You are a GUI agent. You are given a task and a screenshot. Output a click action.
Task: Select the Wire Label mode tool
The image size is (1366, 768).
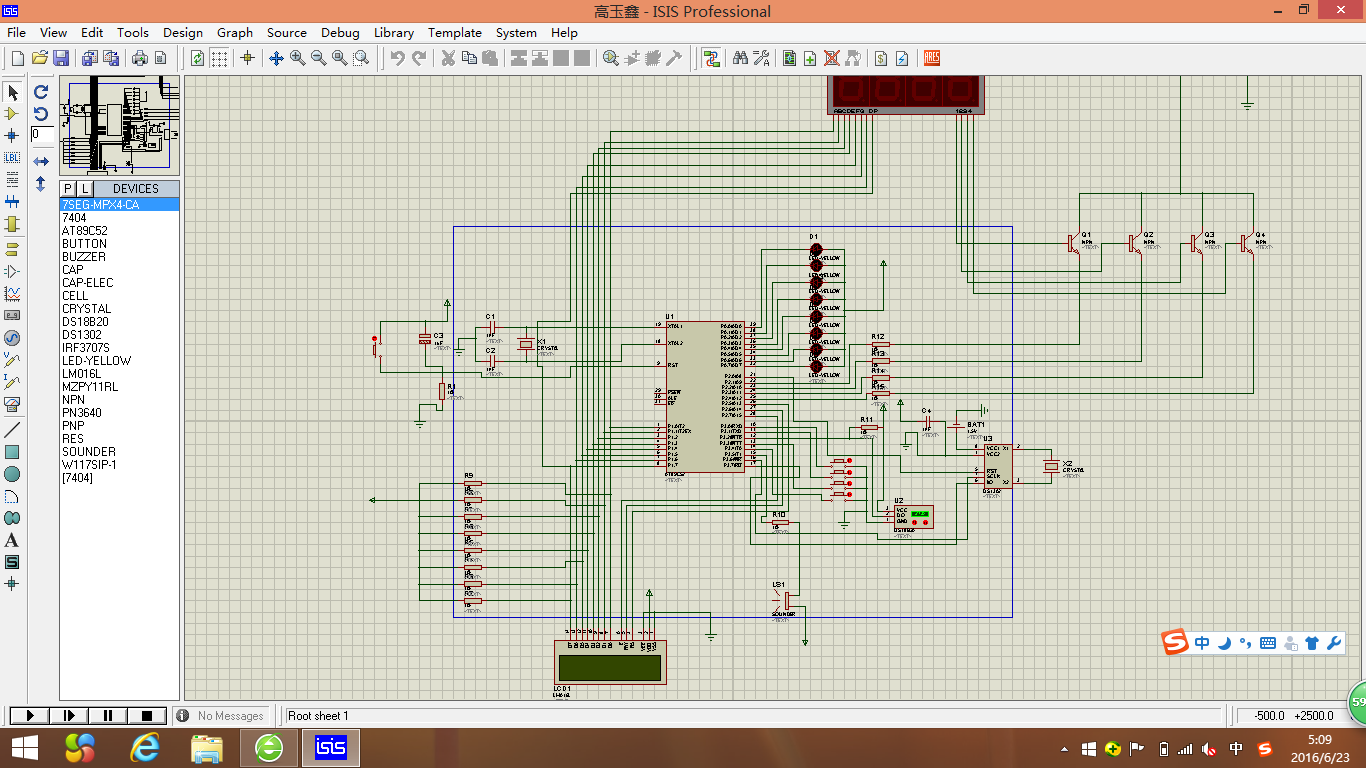pyautogui.click(x=12, y=157)
